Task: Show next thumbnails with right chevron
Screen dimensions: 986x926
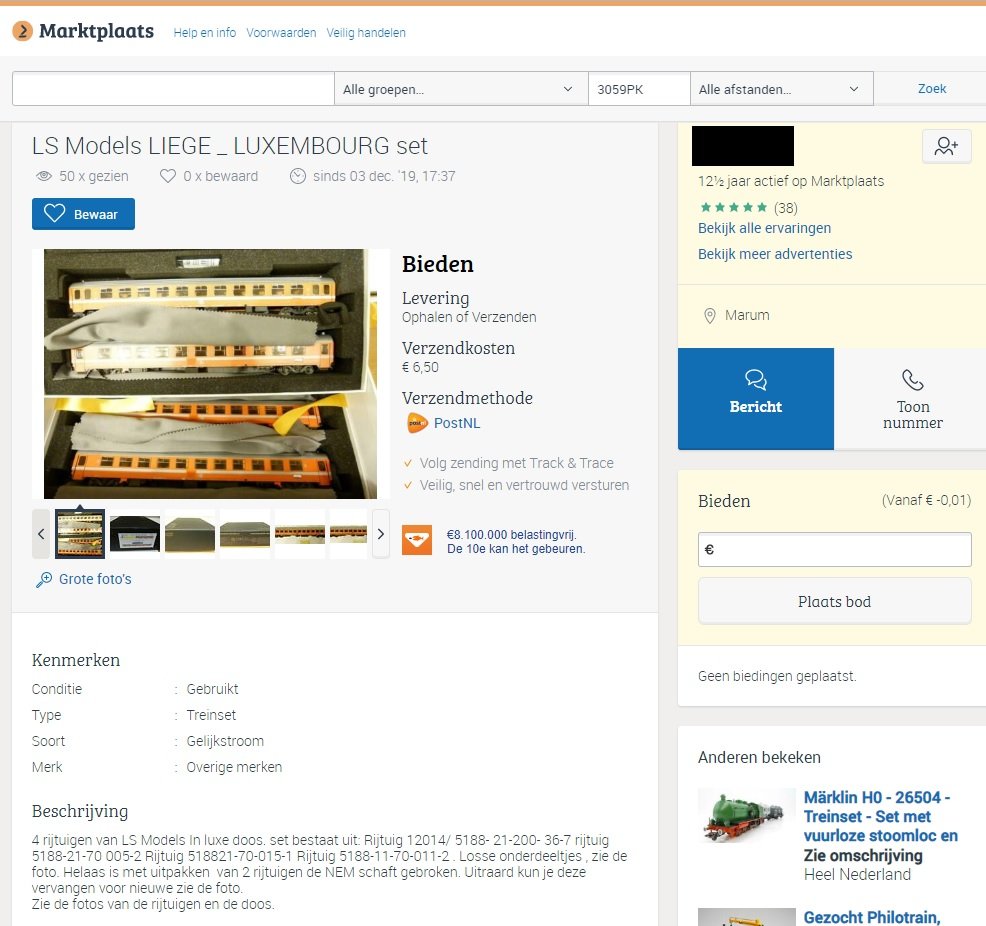Action: coord(380,534)
